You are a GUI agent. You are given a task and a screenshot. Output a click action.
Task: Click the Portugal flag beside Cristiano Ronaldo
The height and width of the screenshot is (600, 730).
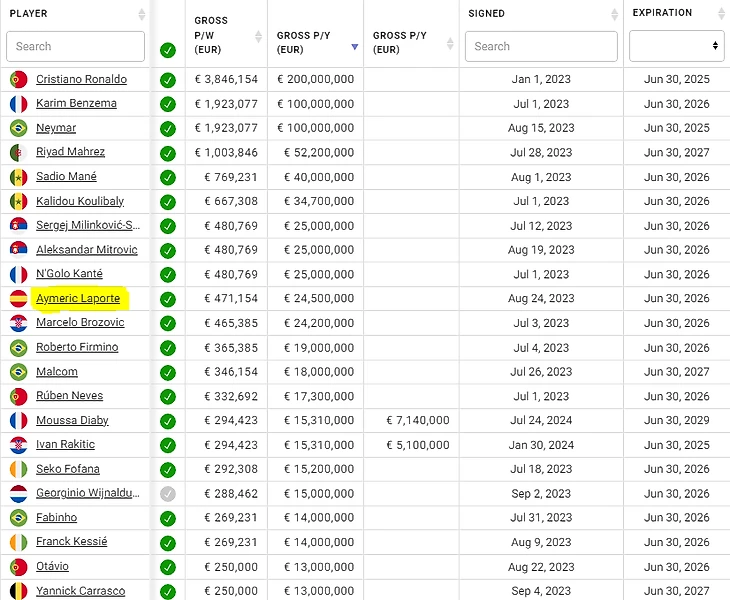coord(18,79)
